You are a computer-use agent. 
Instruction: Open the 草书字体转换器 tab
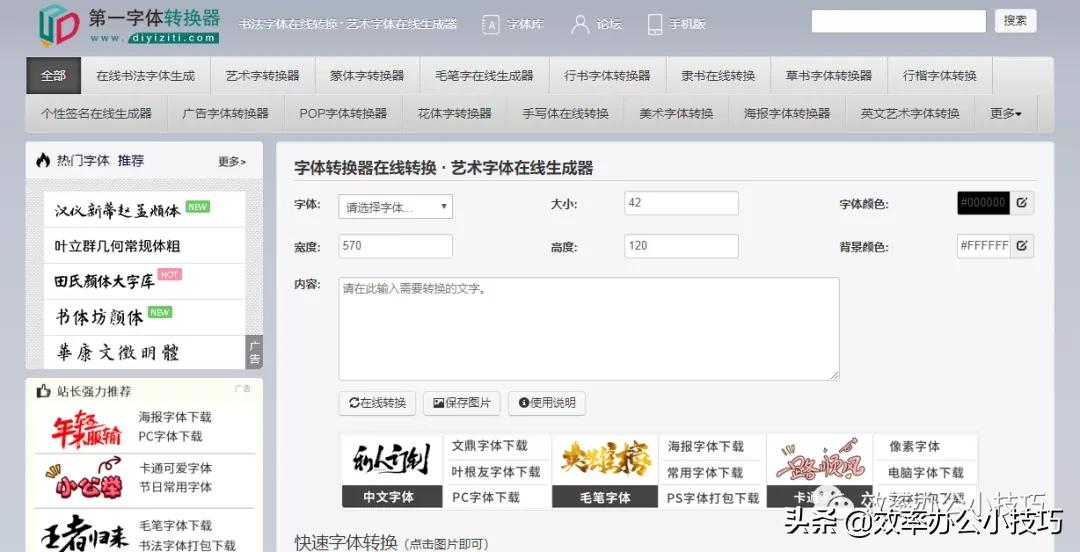pos(829,76)
